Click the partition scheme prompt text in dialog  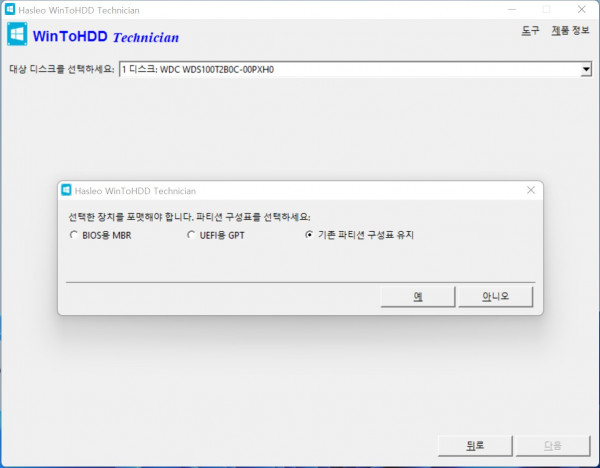189,217
